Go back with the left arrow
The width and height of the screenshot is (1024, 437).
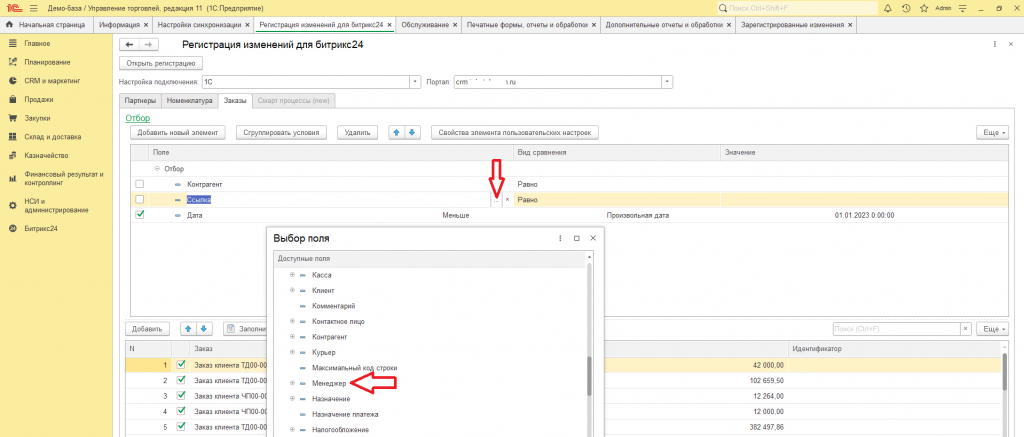point(129,44)
